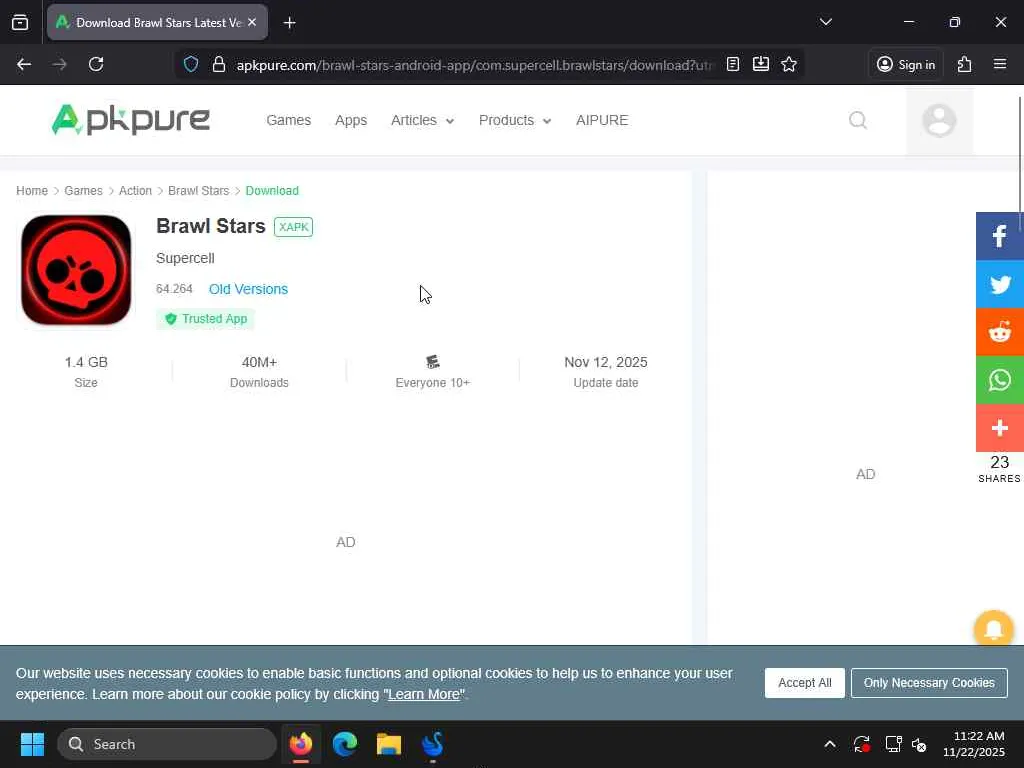
Task: Click the Sign in button
Action: point(906,65)
